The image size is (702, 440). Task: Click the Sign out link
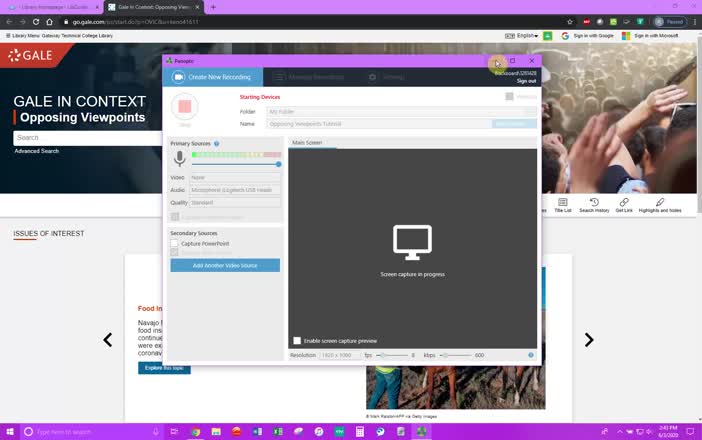pyautogui.click(x=526, y=81)
